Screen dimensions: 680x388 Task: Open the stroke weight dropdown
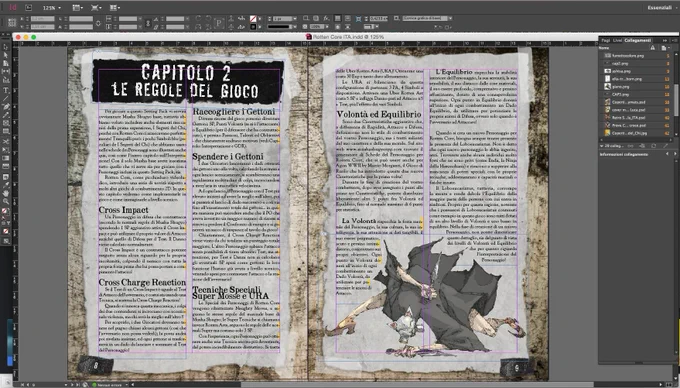tap(295, 19)
